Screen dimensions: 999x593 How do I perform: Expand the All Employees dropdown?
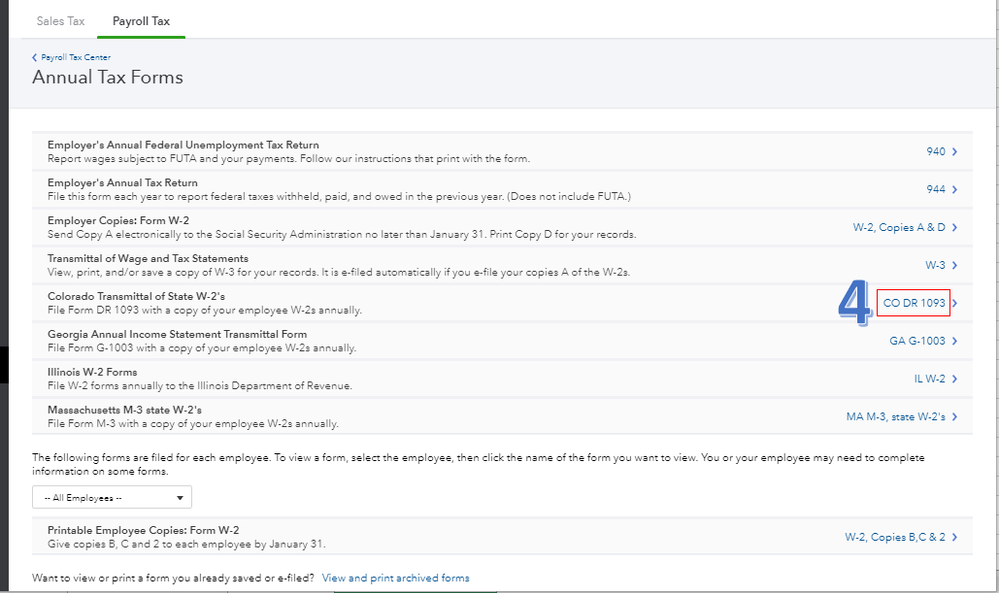coord(111,497)
